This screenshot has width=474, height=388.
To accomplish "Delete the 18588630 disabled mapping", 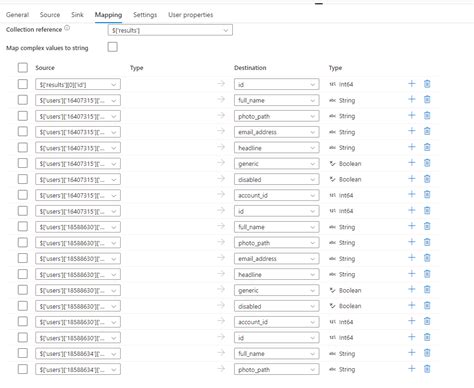I will coord(427,305).
